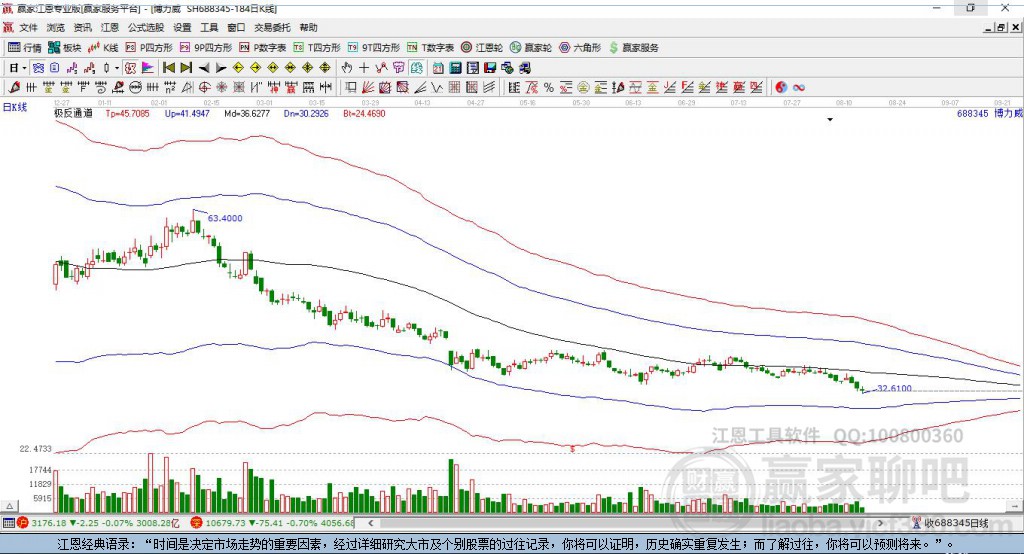Open the T数字表 tool
Screen dimensions: 1024x554
click(x=430, y=48)
